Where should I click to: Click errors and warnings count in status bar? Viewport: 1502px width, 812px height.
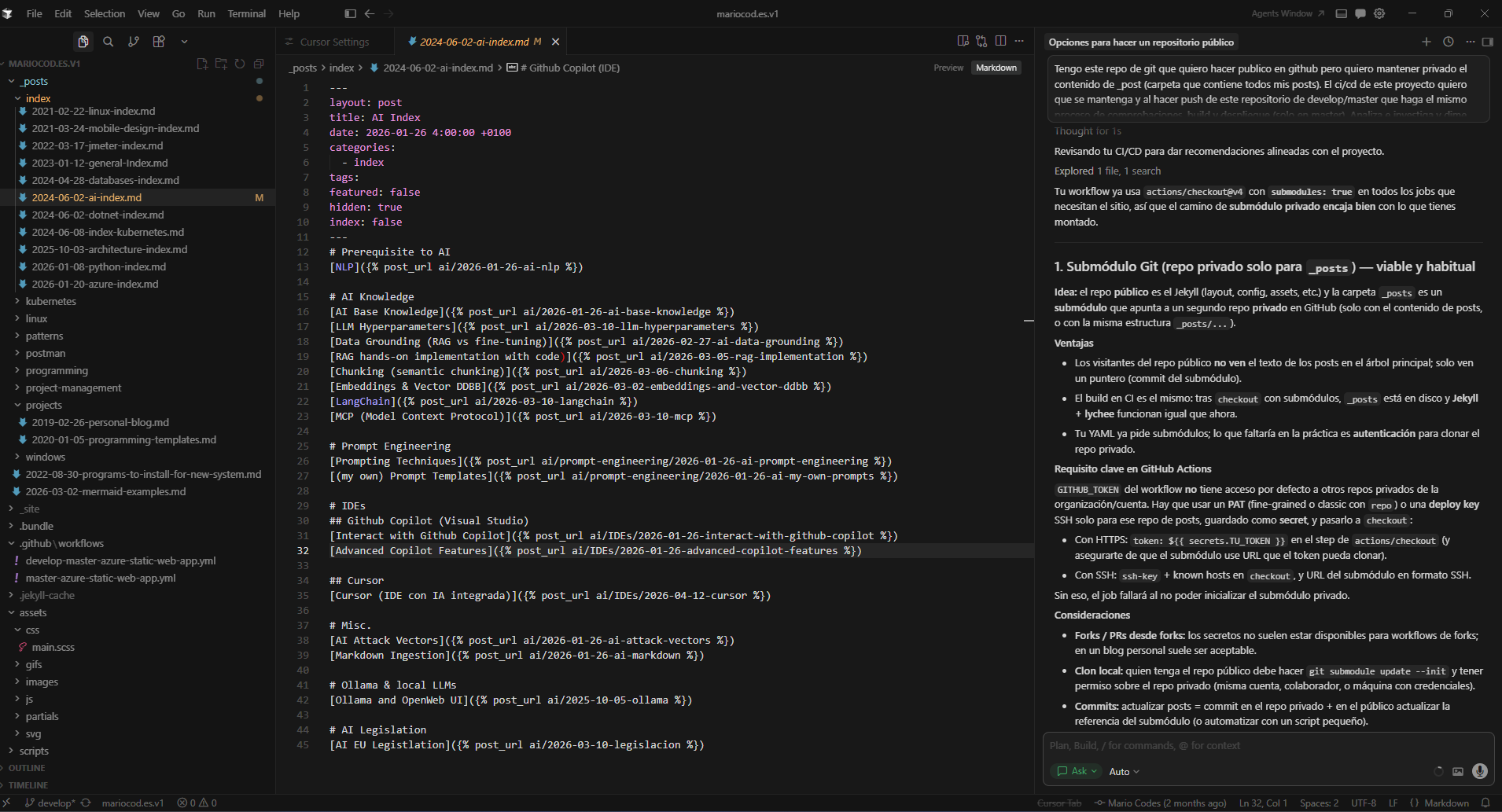point(197,803)
